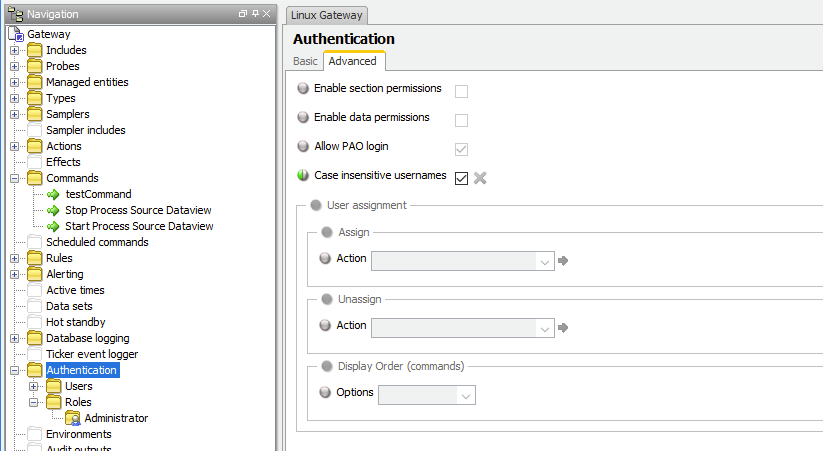Viewport: 823px width, 451px height.
Task: Click the green status dot for Case insensitive usernames
Action: coord(304,176)
